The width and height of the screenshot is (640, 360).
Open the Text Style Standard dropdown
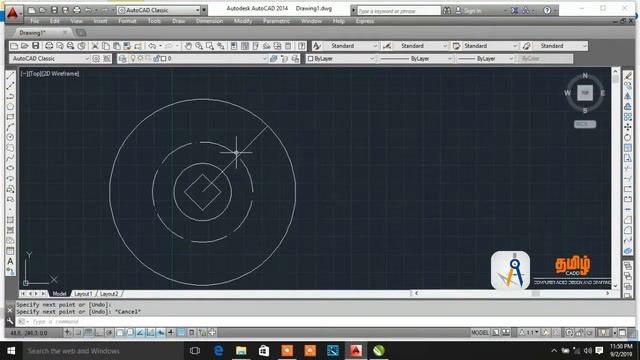[352, 46]
